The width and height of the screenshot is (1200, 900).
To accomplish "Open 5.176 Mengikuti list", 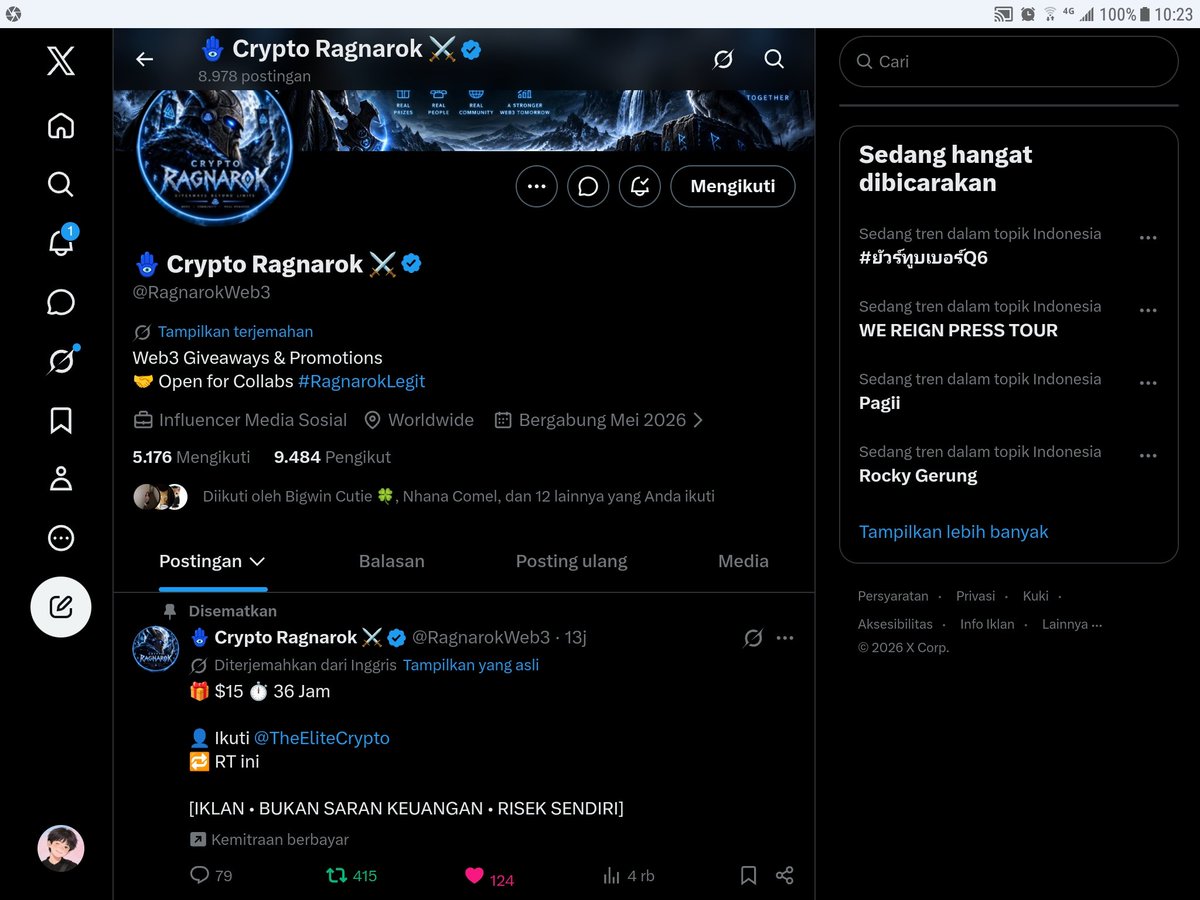I will pos(191,457).
